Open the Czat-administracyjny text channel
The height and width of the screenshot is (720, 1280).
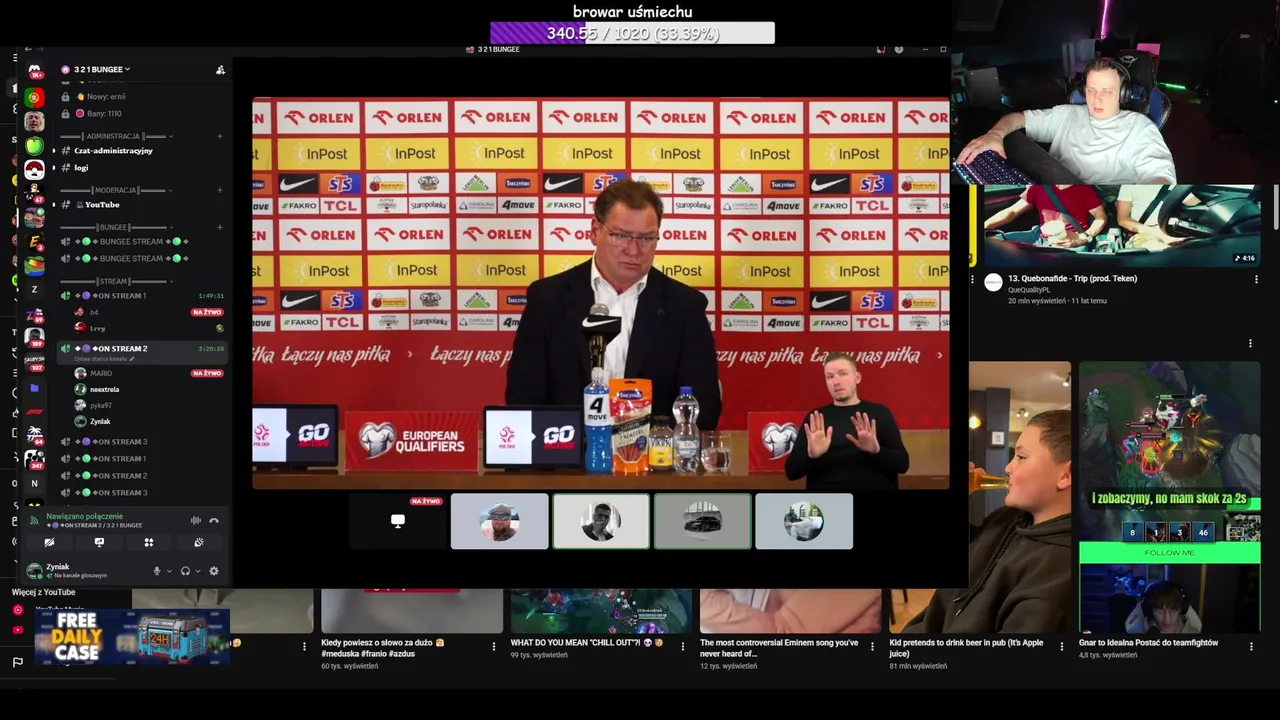pyautogui.click(x=113, y=151)
